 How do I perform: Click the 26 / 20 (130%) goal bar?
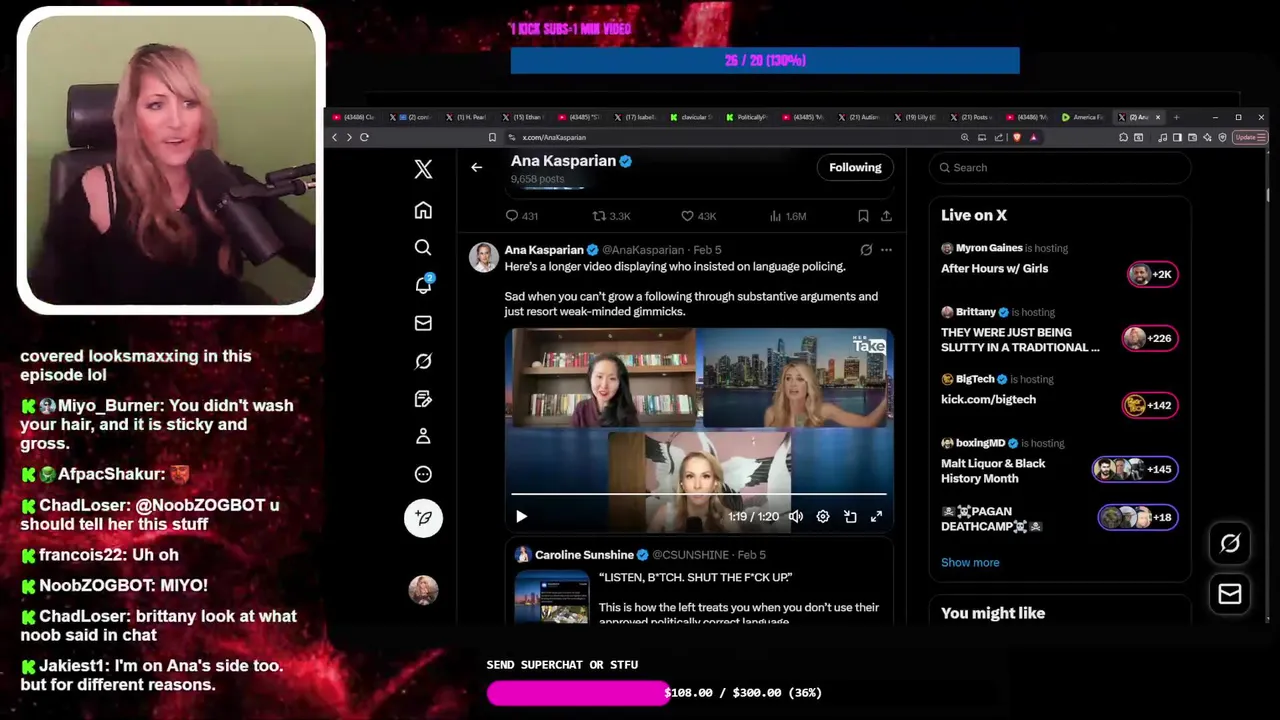click(765, 61)
